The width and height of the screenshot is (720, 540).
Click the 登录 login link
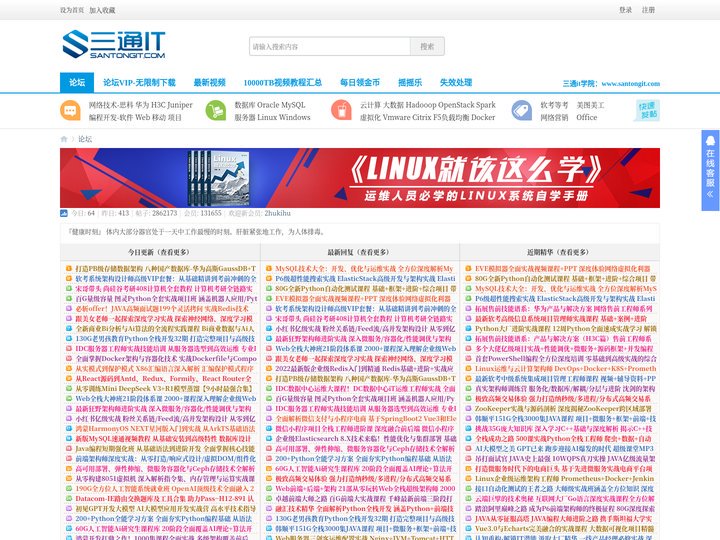pyautogui.click(x=625, y=10)
